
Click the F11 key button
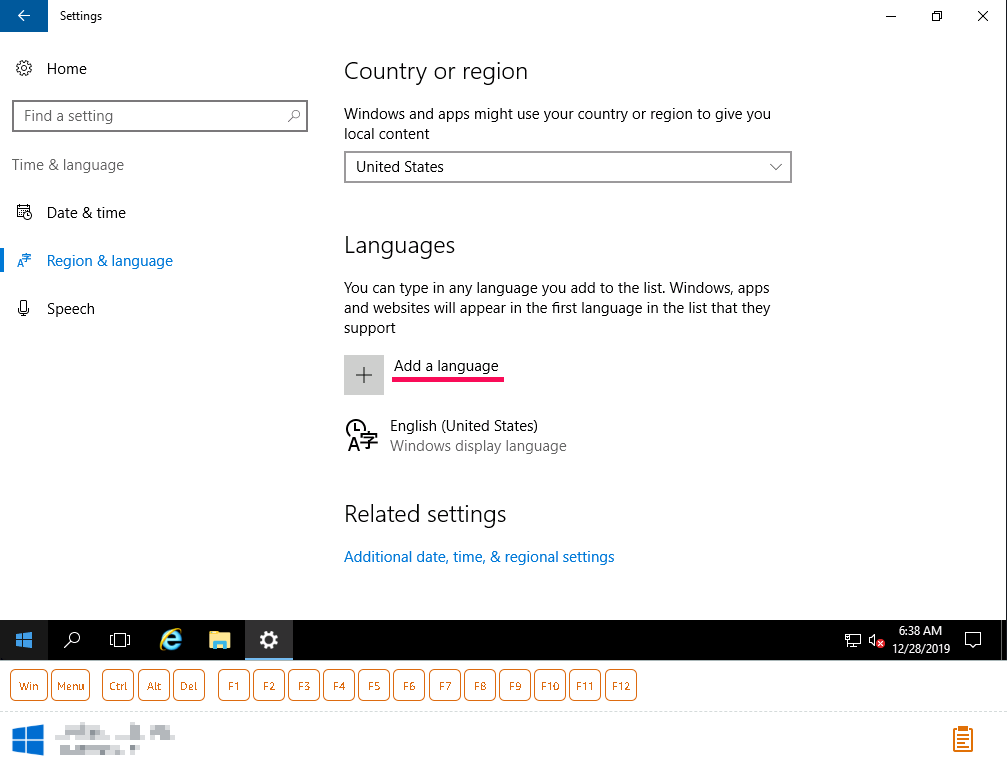click(x=585, y=685)
